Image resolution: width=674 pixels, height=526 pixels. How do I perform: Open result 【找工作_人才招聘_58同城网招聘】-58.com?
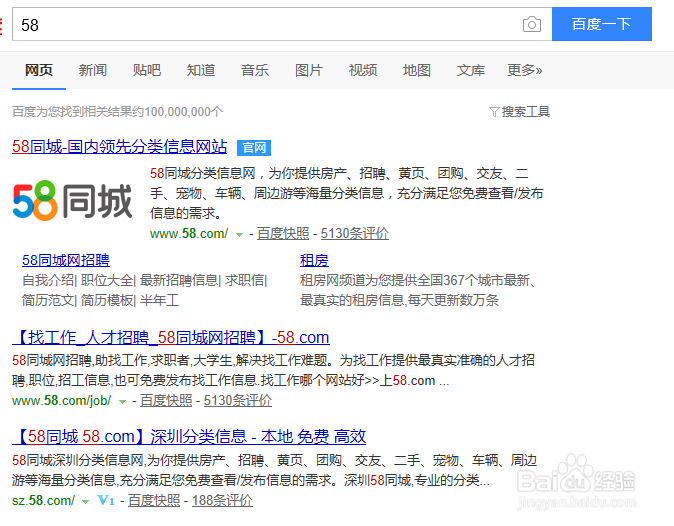coord(171,337)
